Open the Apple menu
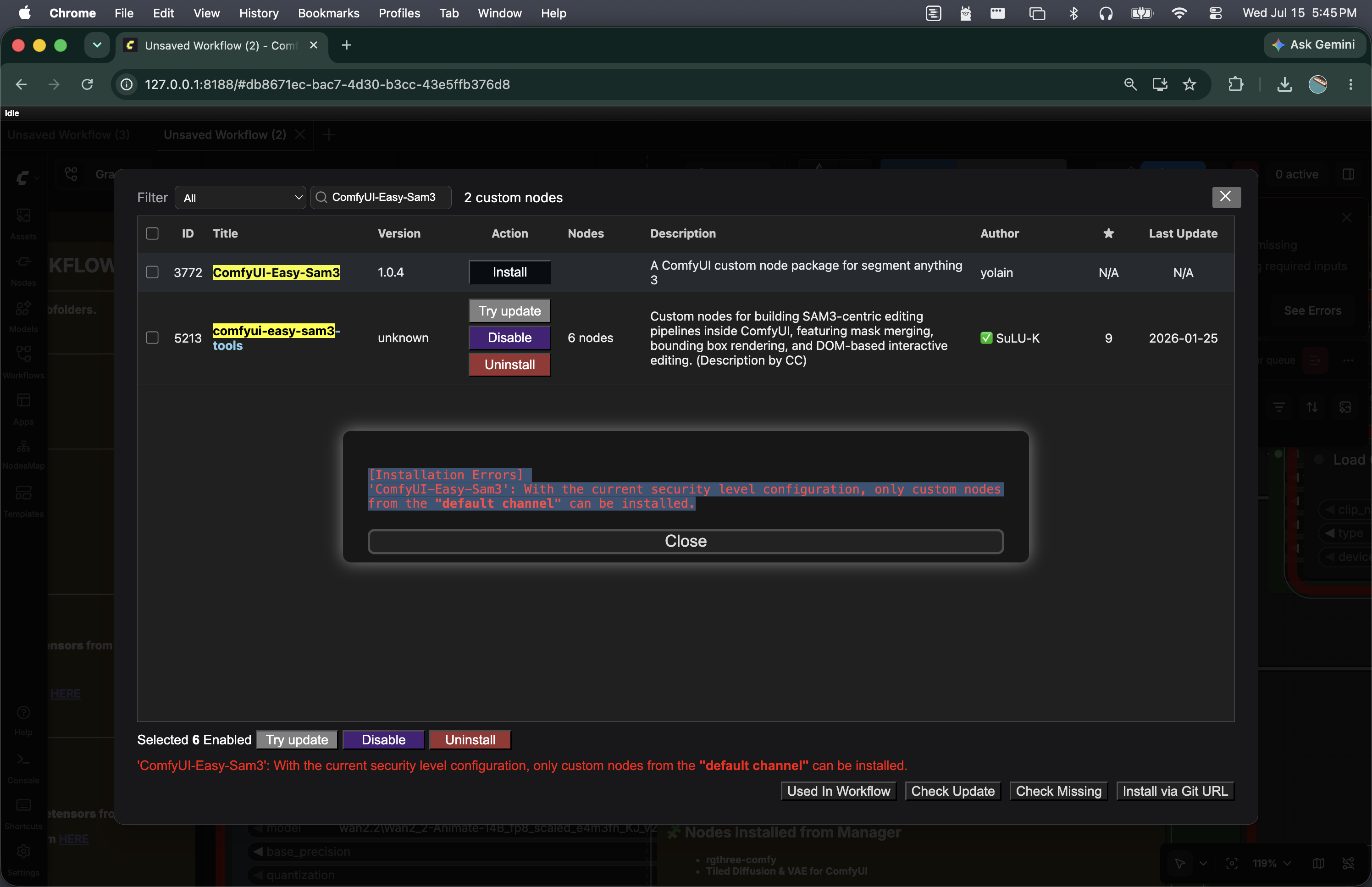The height and width of the screenshot is (887, 1372). click(x=24, y=13)
